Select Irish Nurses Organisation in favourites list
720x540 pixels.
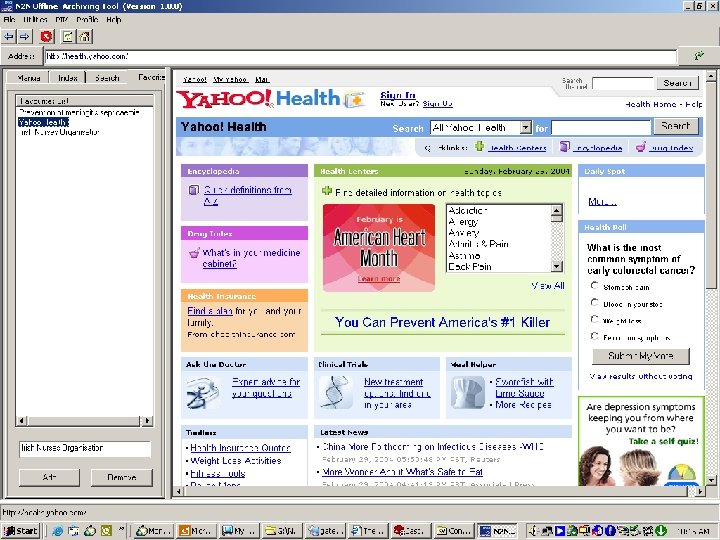pyautogui.click(x=60, y=132)
